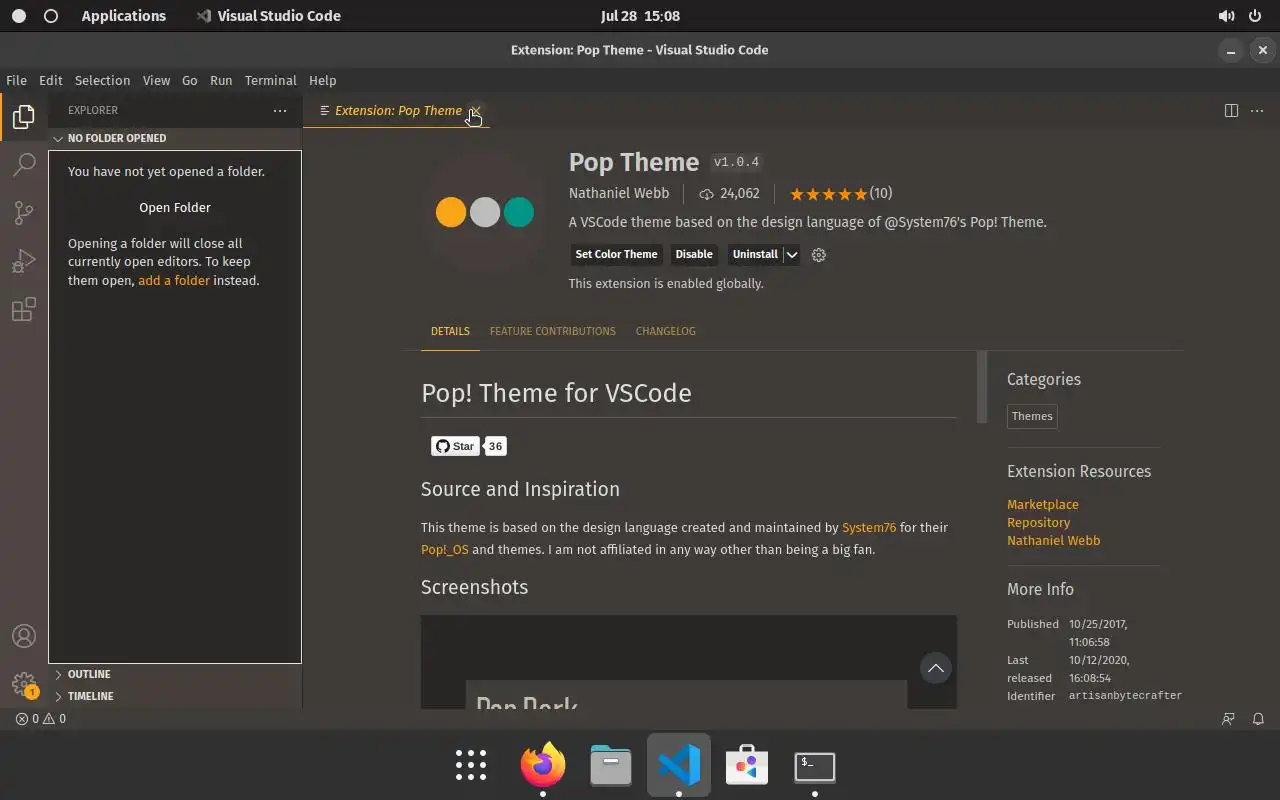Click the volume icon in top bar
1280x800 pixels.
click(x=1226, y=16)
